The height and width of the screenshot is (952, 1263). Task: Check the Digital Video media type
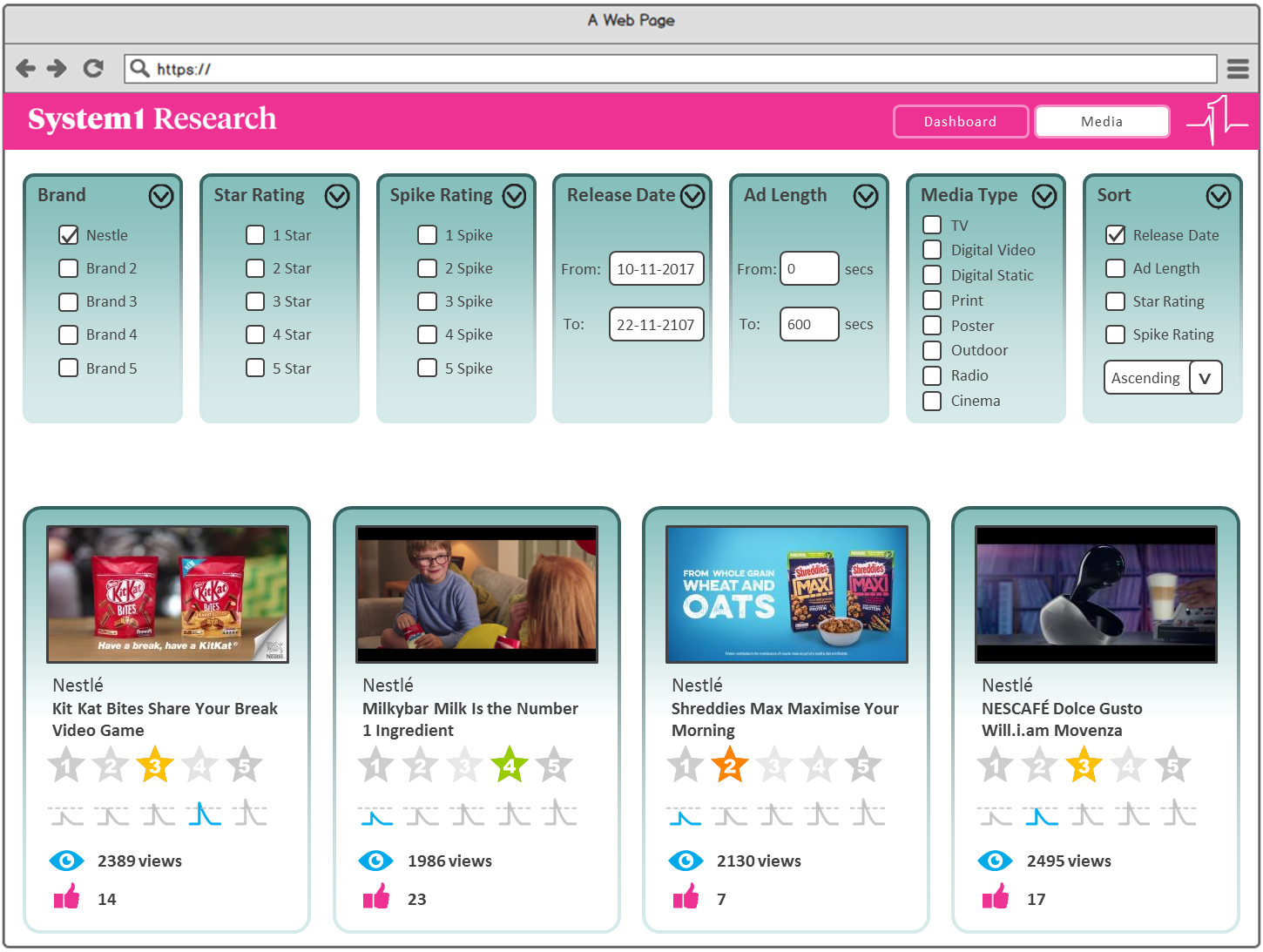coord(932,250)
